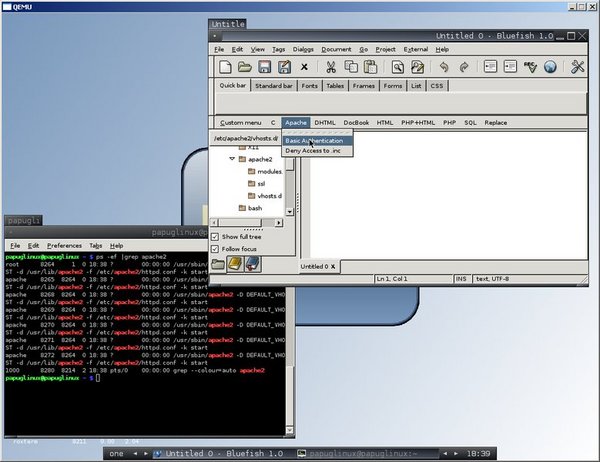The width and height of the screenshot is (600, 462).
Task: Click the Spell check icon
Action: (527, 68)
